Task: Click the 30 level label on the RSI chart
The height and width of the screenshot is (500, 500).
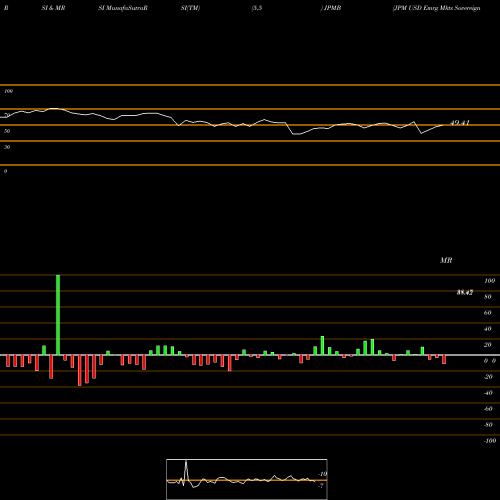Action: tap(7, 147)
